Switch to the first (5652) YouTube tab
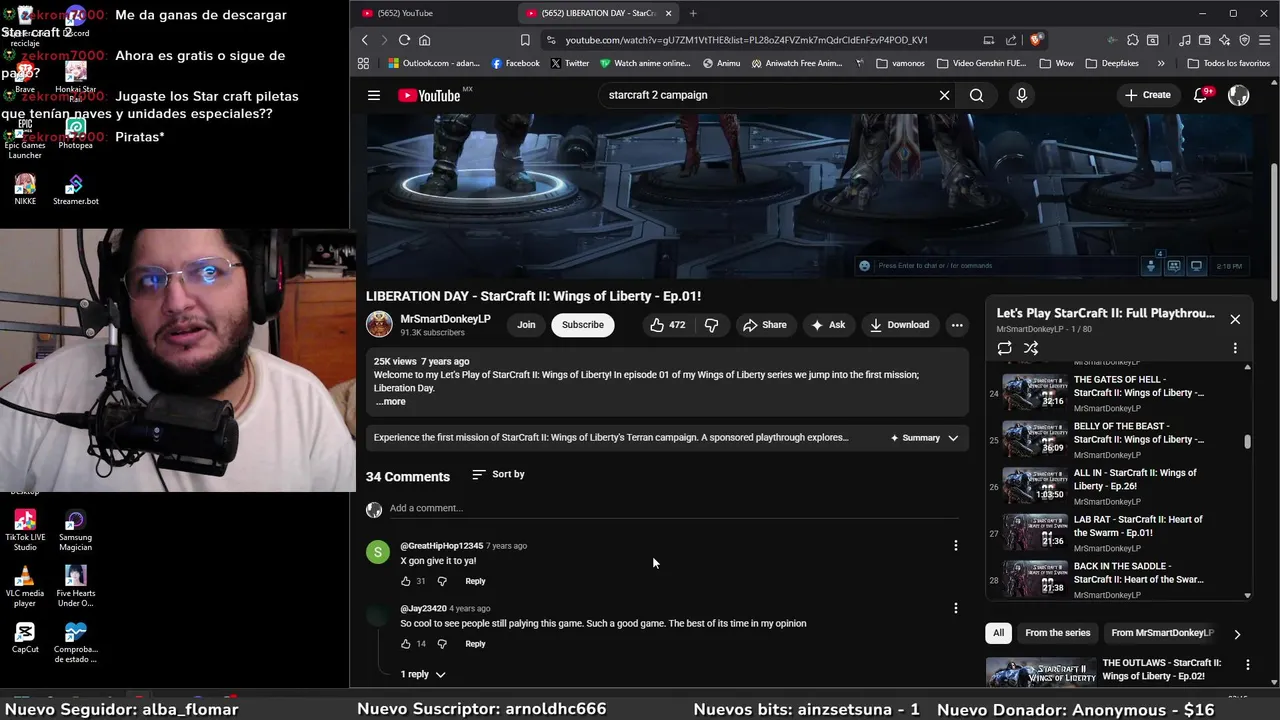The width and height of the screenshot is (1280, 720). pyautogui.click(x=430, y=13)
